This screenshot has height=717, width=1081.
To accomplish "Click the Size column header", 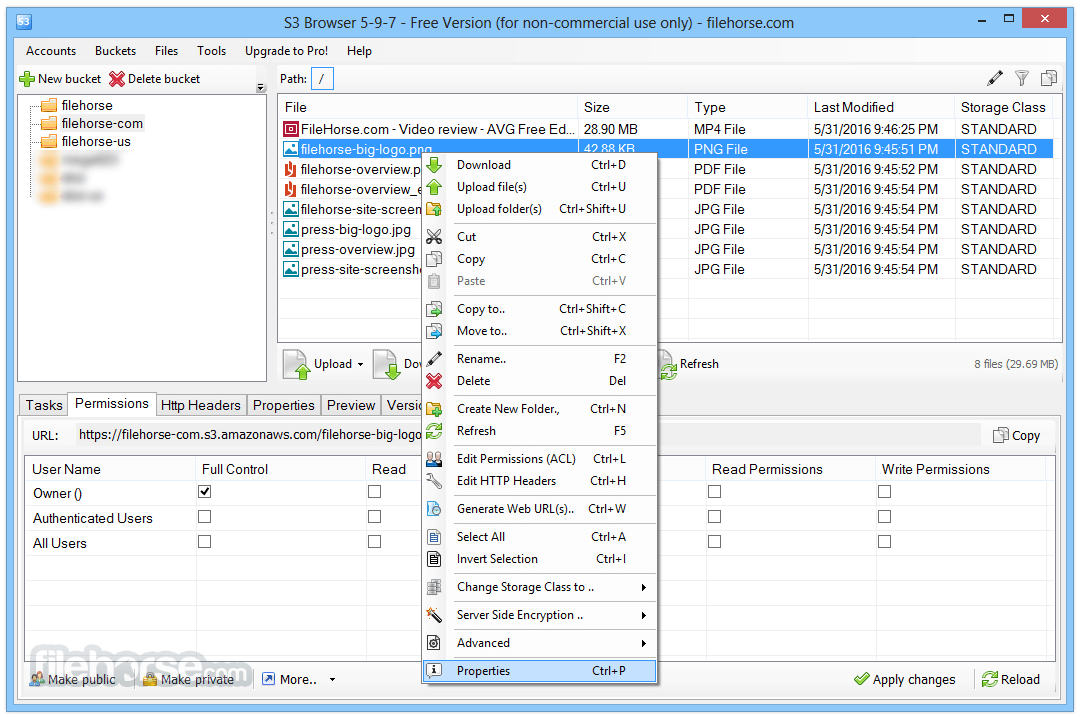I will pyautogui.click(x=632, y=108).
